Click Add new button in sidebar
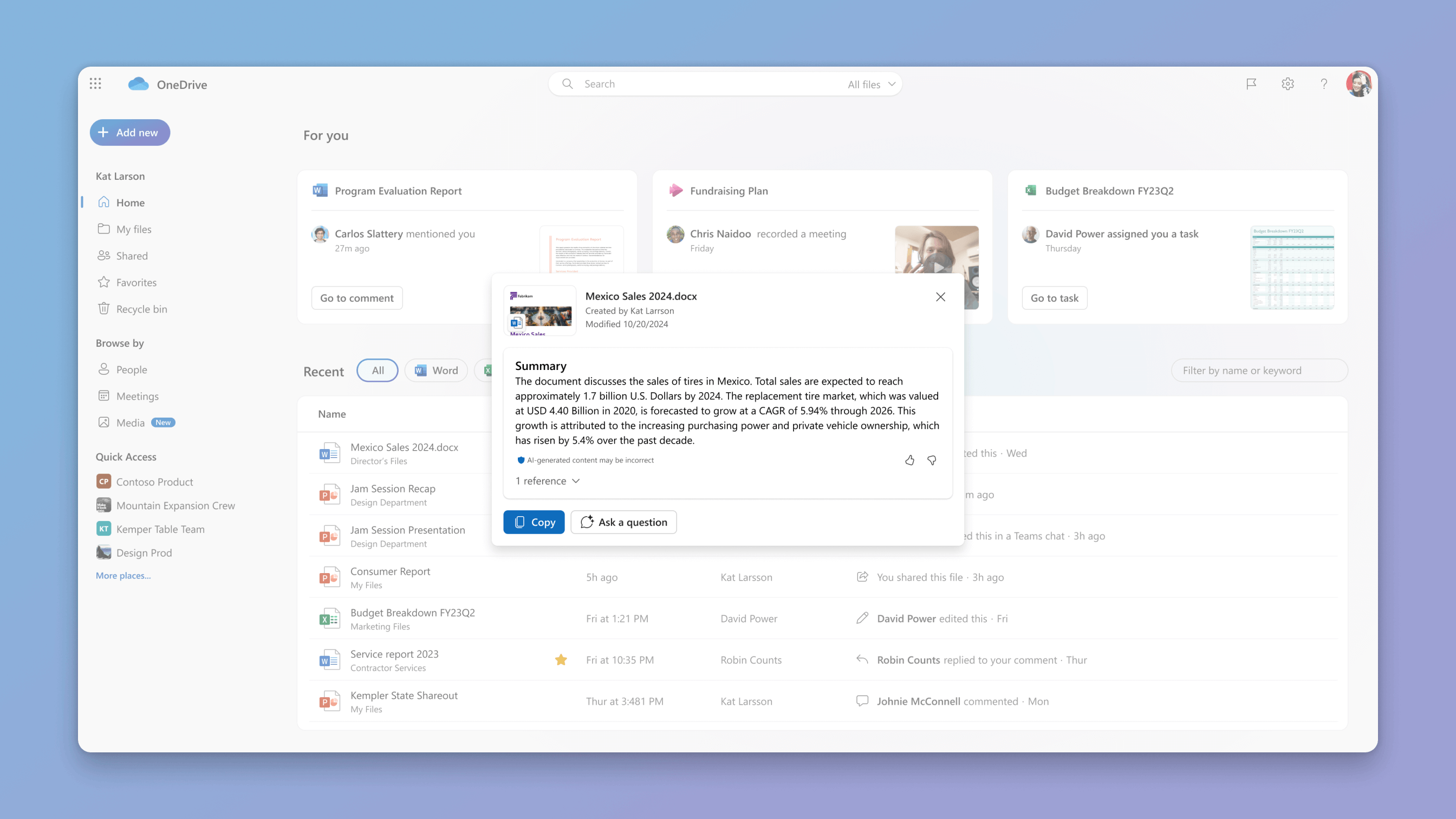The image size is (1456, 819). click(129, 132)
